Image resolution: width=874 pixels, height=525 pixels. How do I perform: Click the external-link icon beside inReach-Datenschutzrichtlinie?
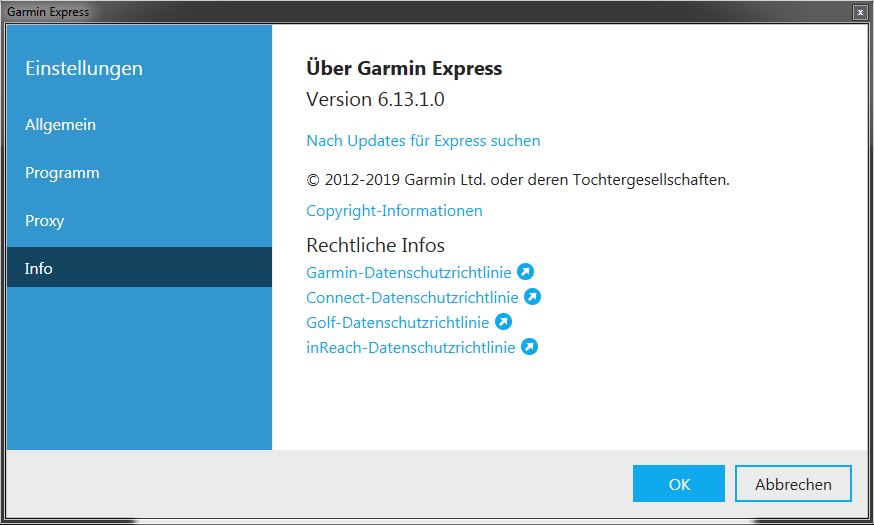click(x=530, y=347)
